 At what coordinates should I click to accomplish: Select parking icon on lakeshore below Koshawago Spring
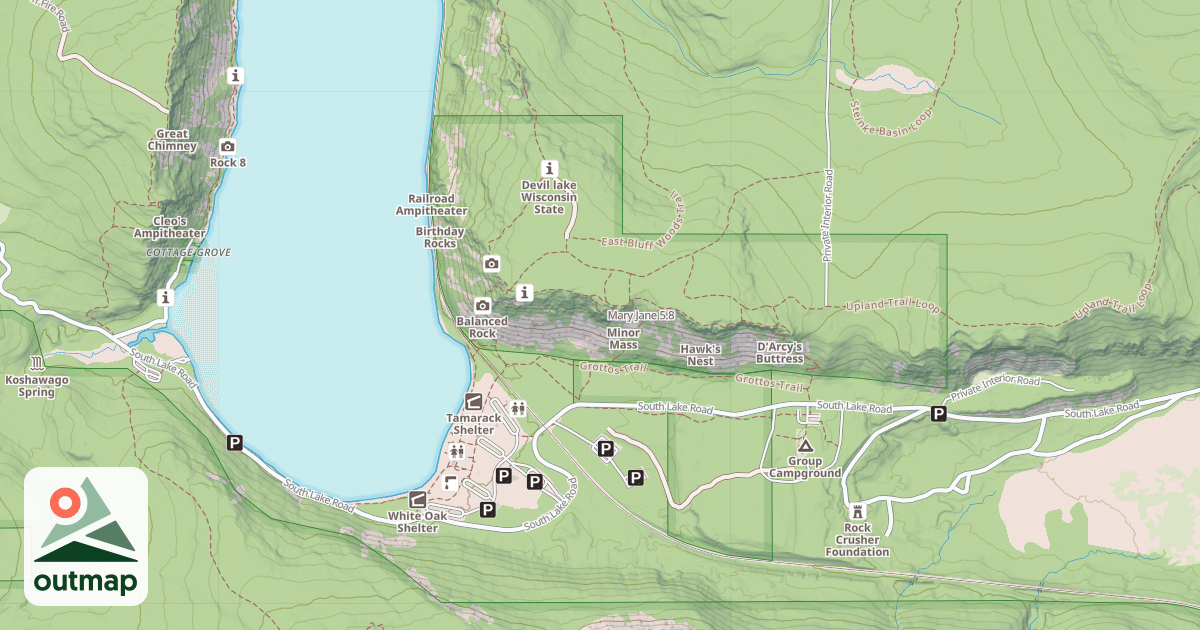235,442
